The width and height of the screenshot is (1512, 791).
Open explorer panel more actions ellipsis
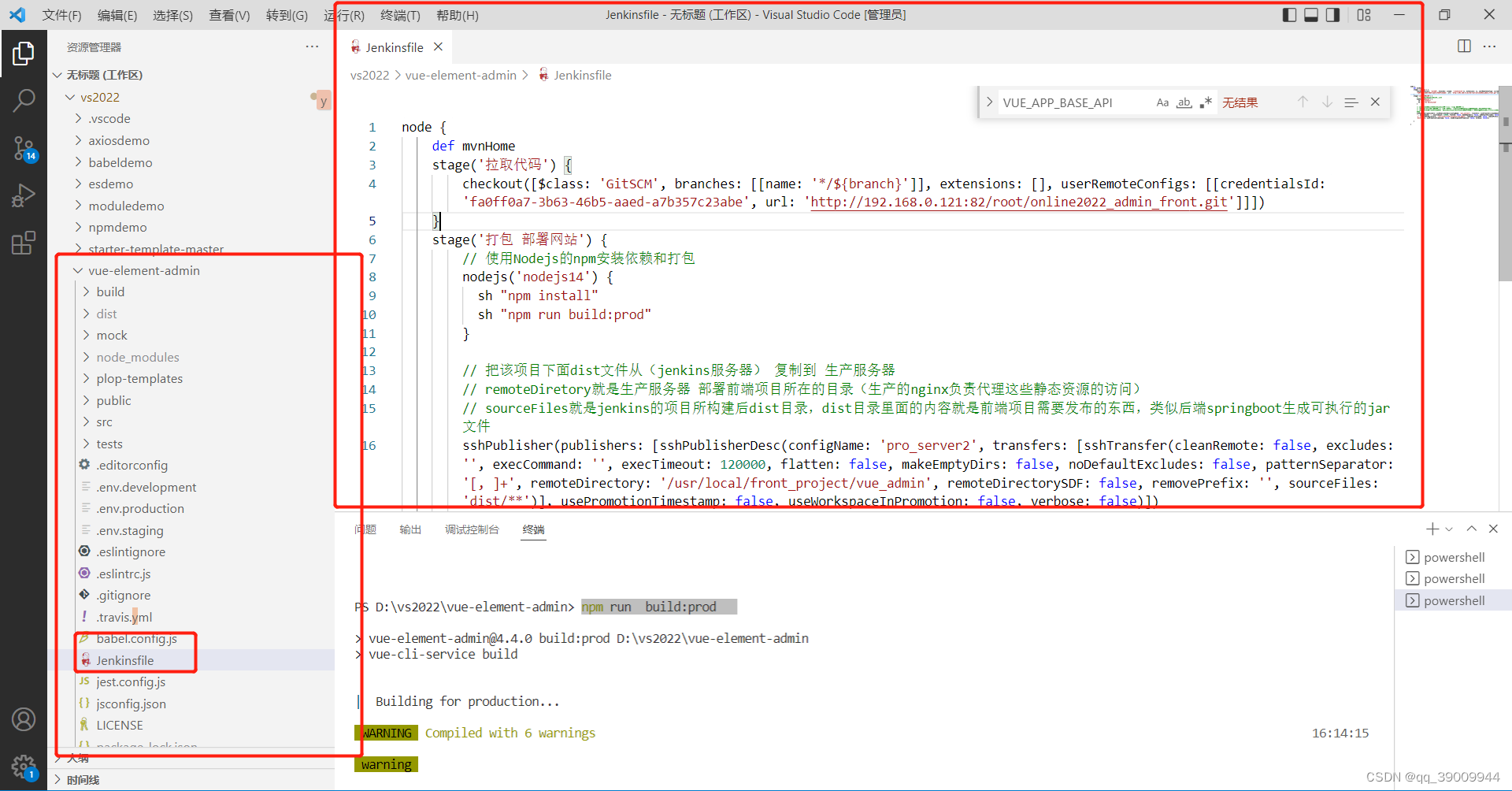point(312,47)
